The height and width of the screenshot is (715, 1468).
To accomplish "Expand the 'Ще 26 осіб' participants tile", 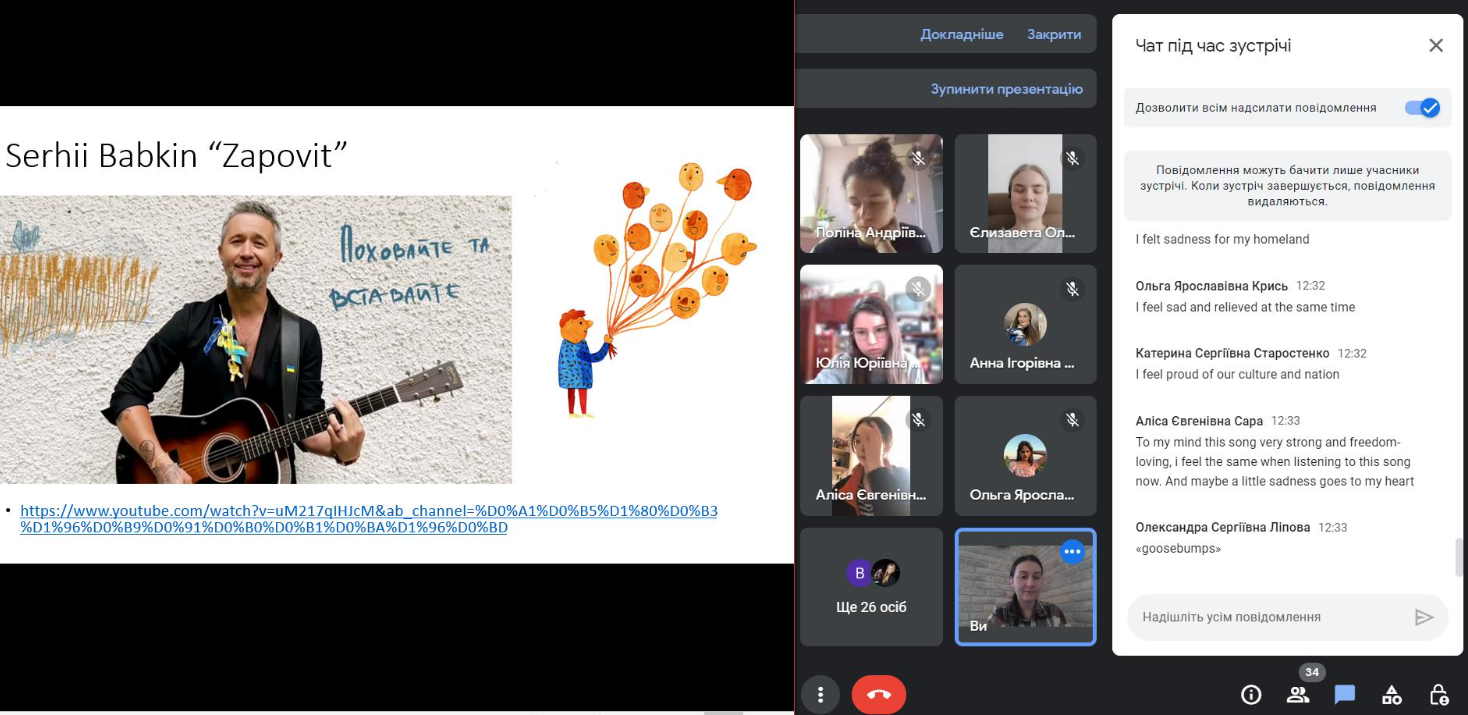I will pos(871,587).
